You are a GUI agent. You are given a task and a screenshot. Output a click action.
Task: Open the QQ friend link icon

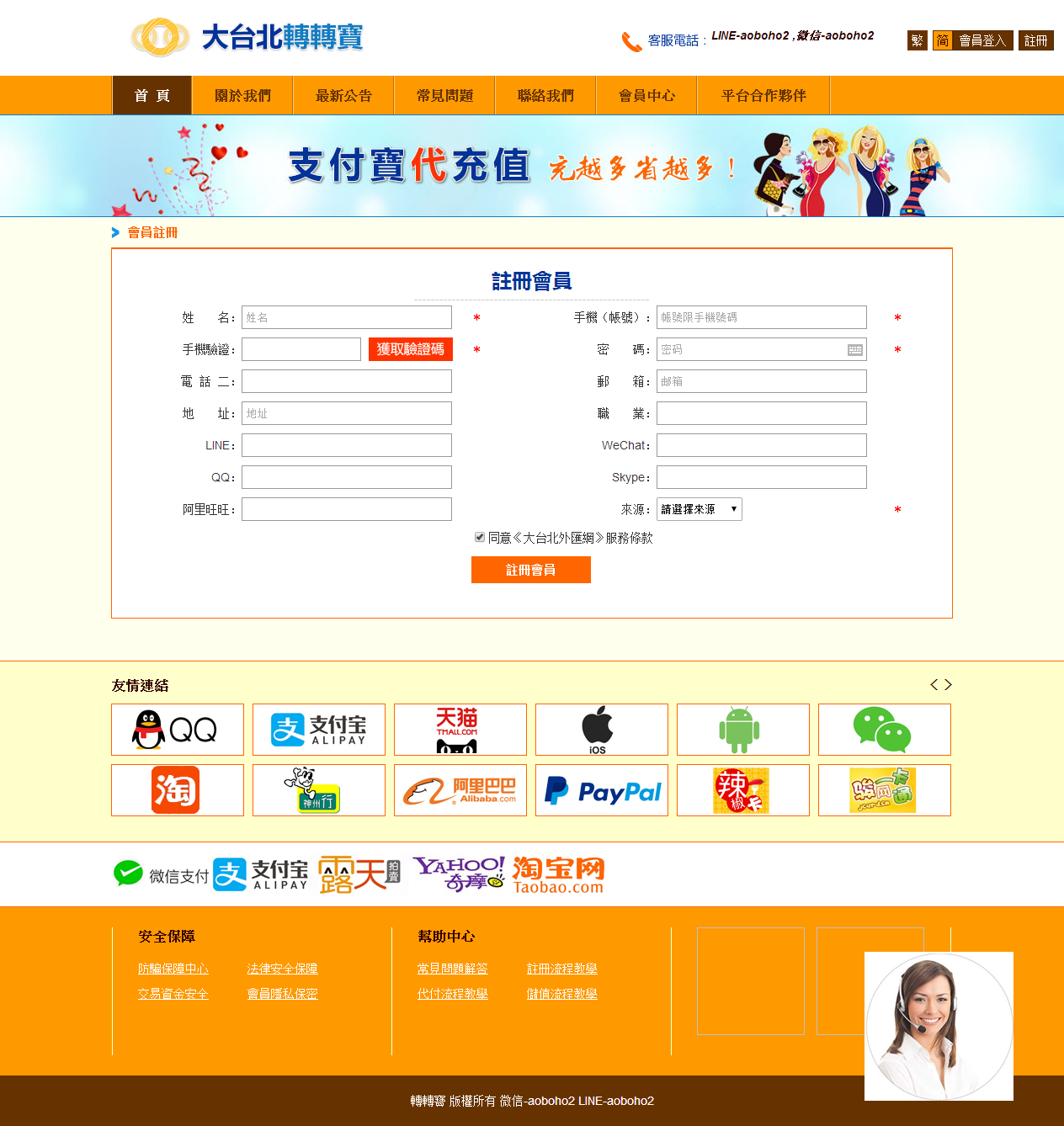click(x=177, y=729)
